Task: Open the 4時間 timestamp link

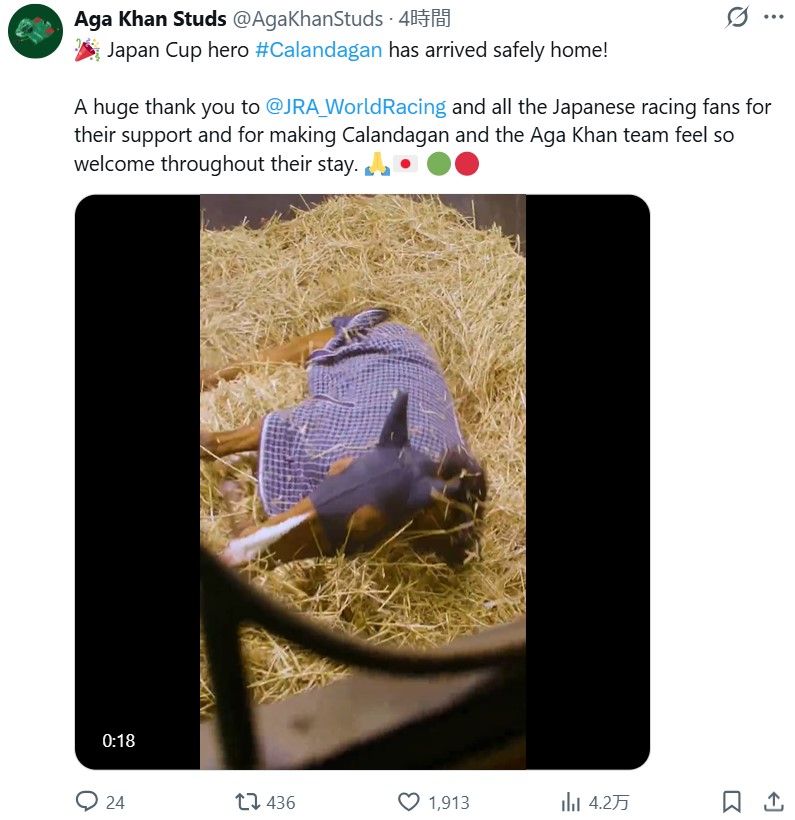Action: point(424,19)
